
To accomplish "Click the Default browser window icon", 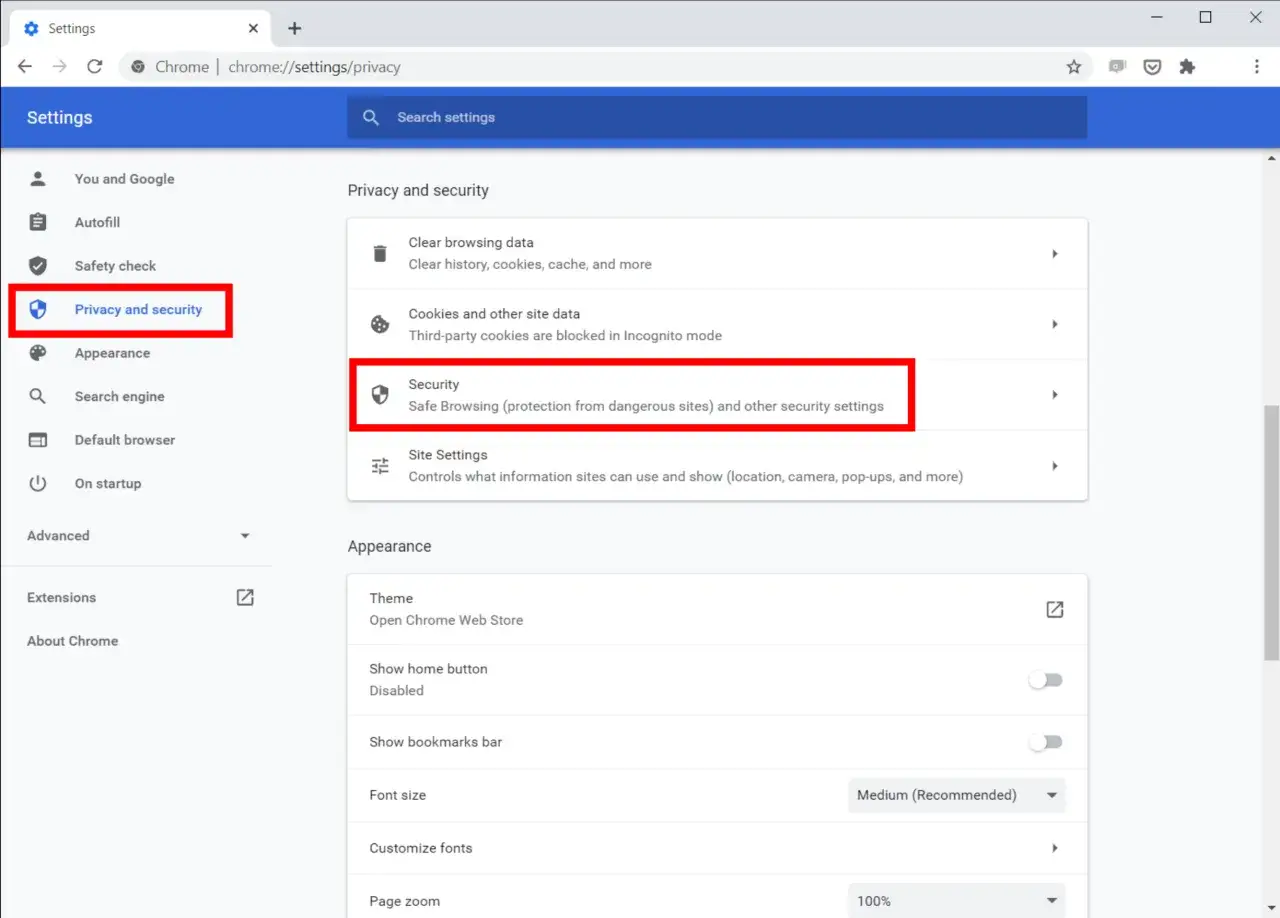I will (x=38, y=440).
